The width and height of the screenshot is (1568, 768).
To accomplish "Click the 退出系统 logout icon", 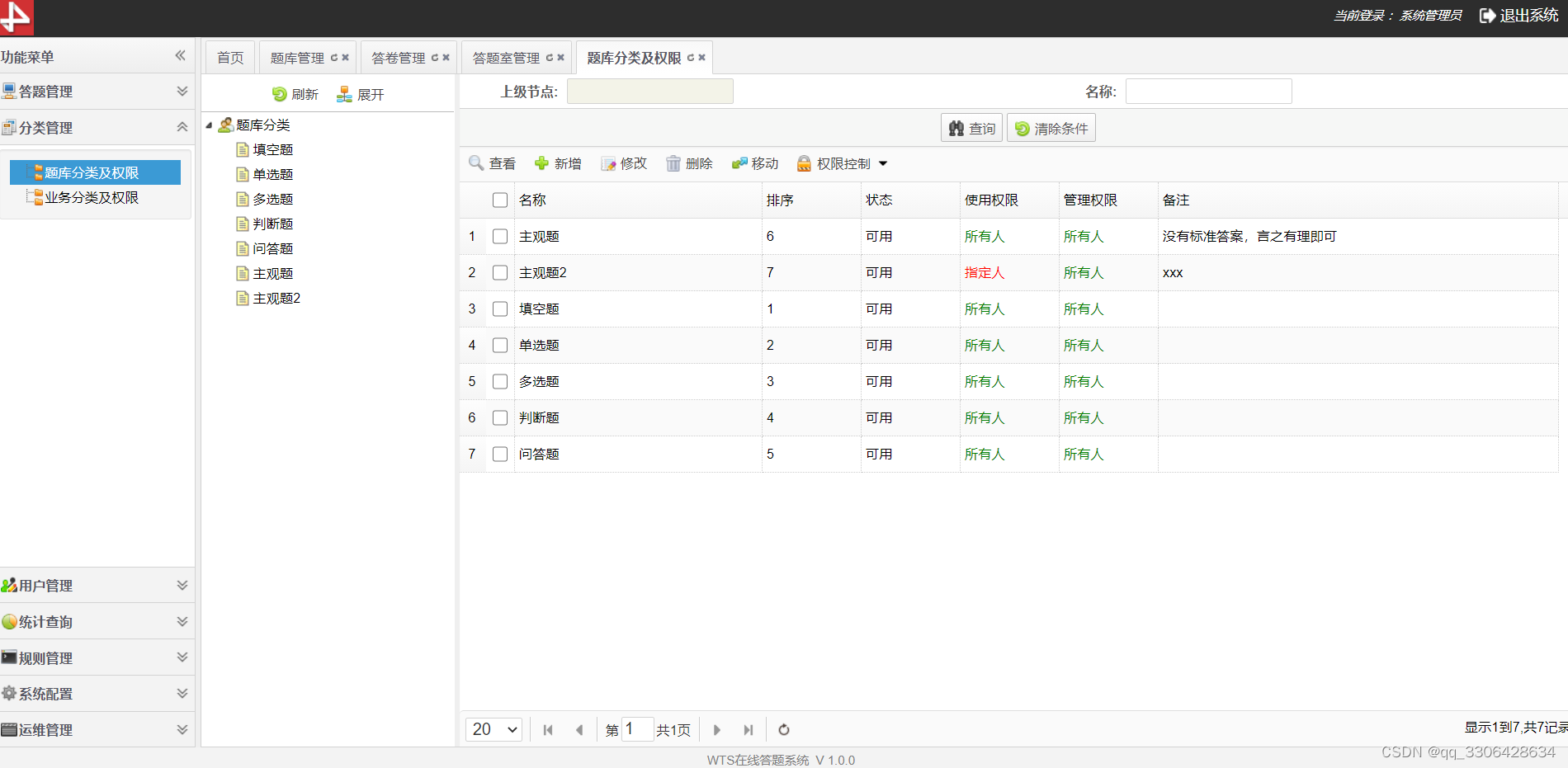I will (1487, 16).
